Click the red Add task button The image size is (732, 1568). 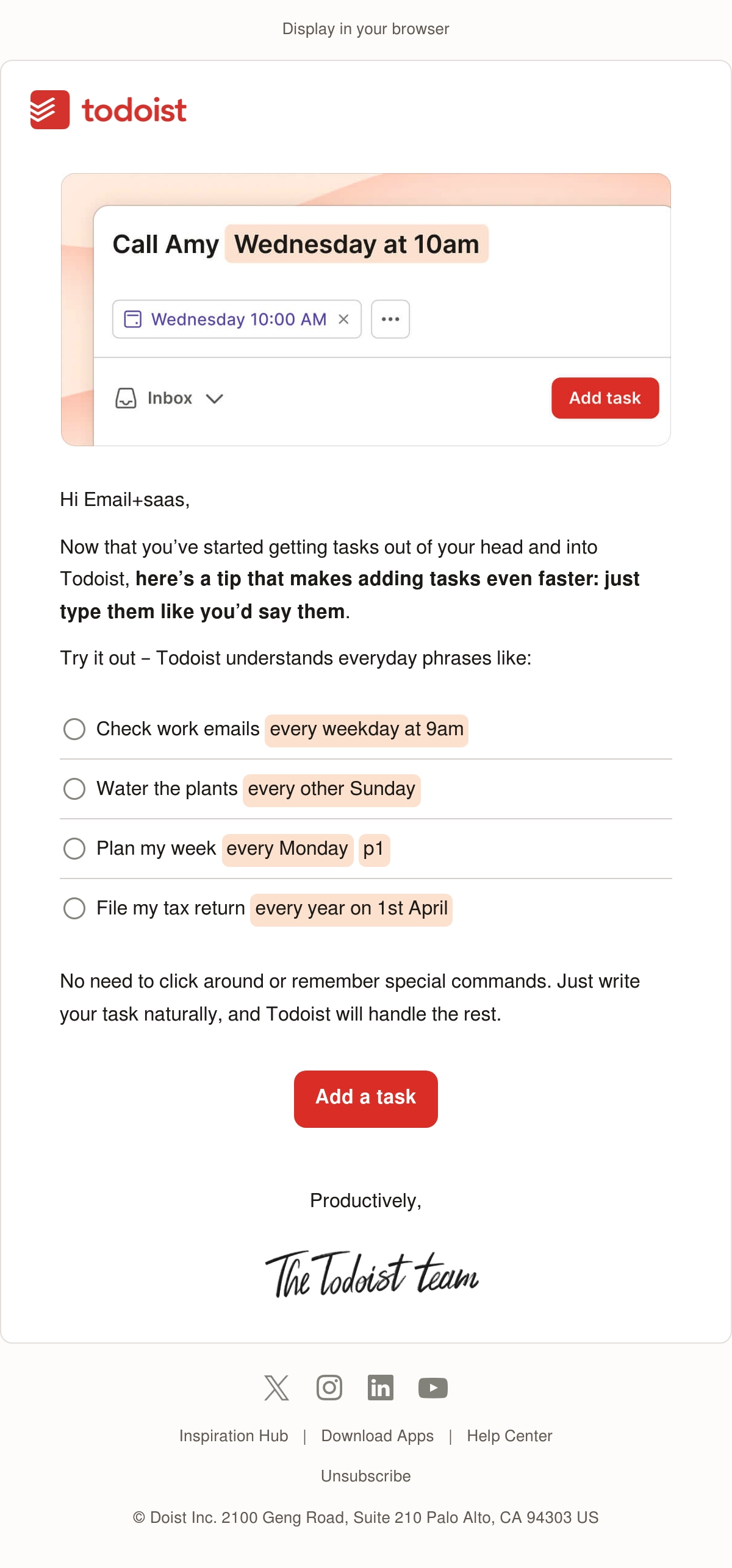605,398
